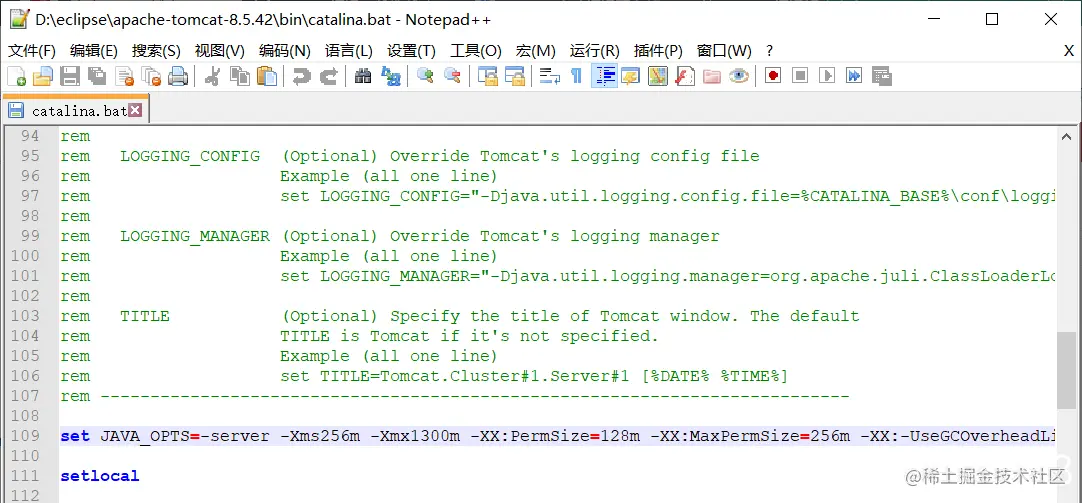Run macro multiple times icon
This screenshot has height=503, width=1082.
tap(854, 76)
